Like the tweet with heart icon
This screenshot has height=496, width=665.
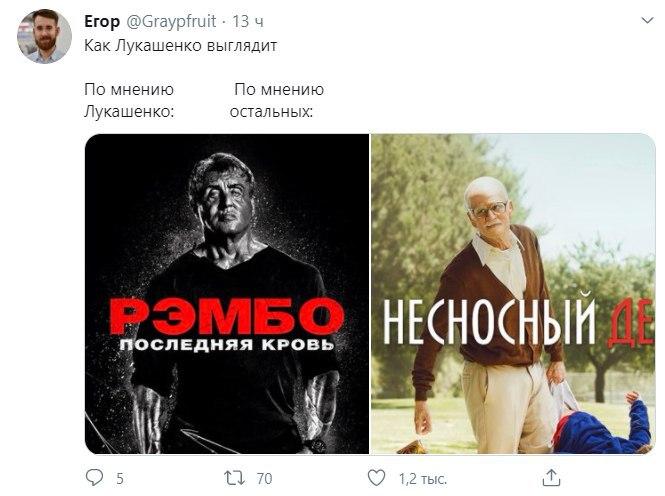click(376, 478)
